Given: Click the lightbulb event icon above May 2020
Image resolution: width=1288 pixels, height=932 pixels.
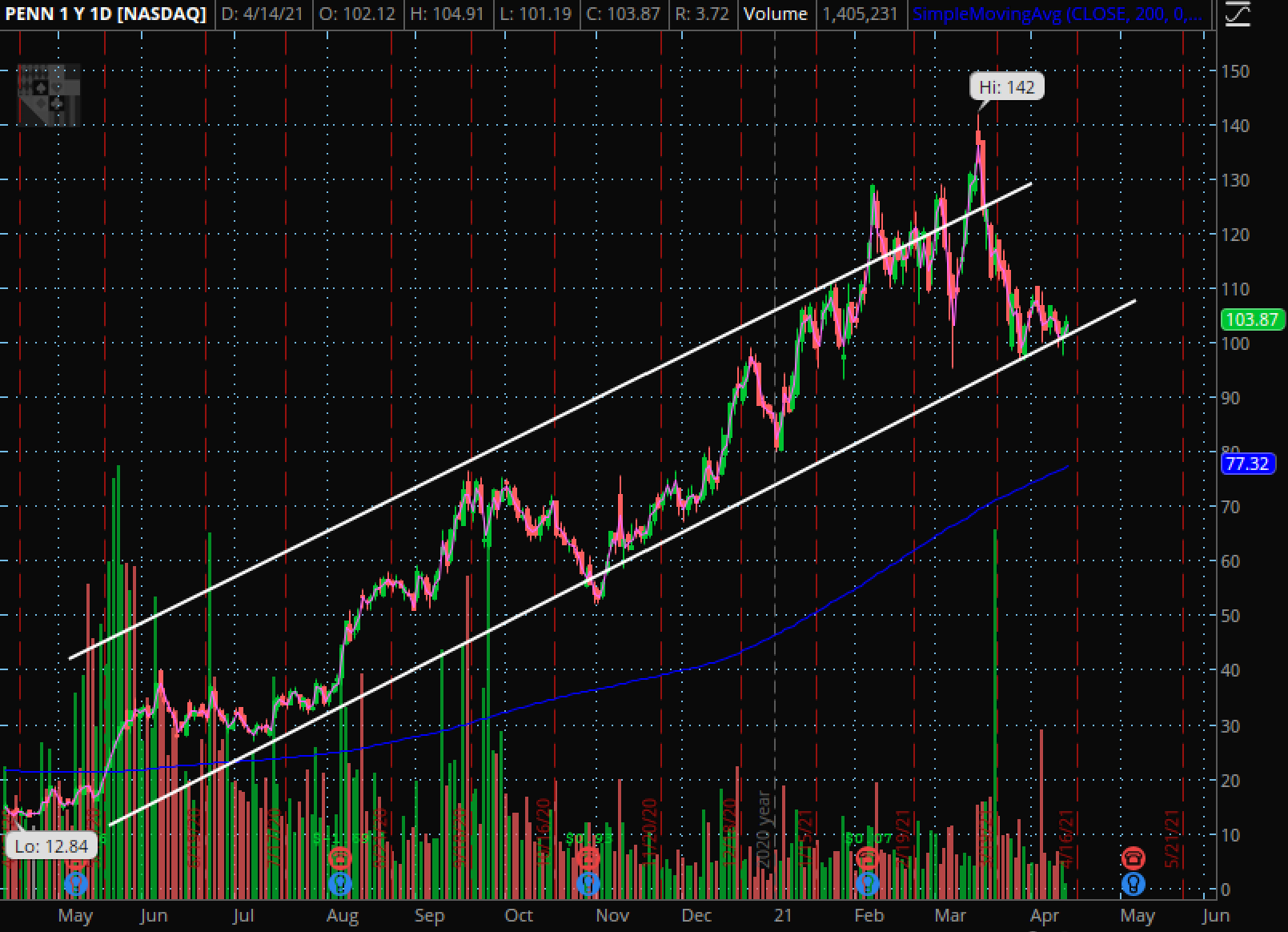Looking at the screenshot, I should pos(75,885).
